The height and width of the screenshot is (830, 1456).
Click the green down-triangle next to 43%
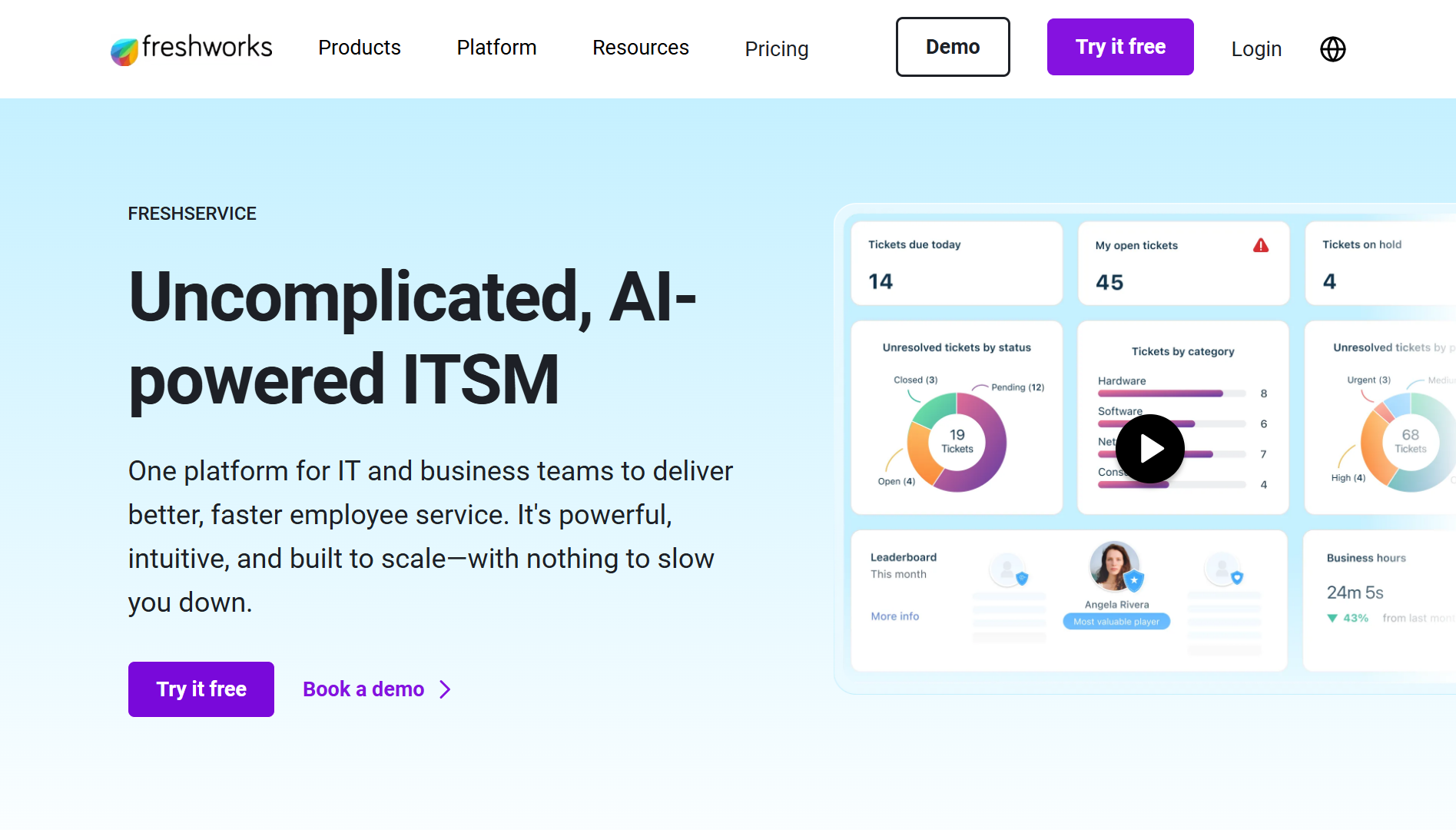point(1332,618)
